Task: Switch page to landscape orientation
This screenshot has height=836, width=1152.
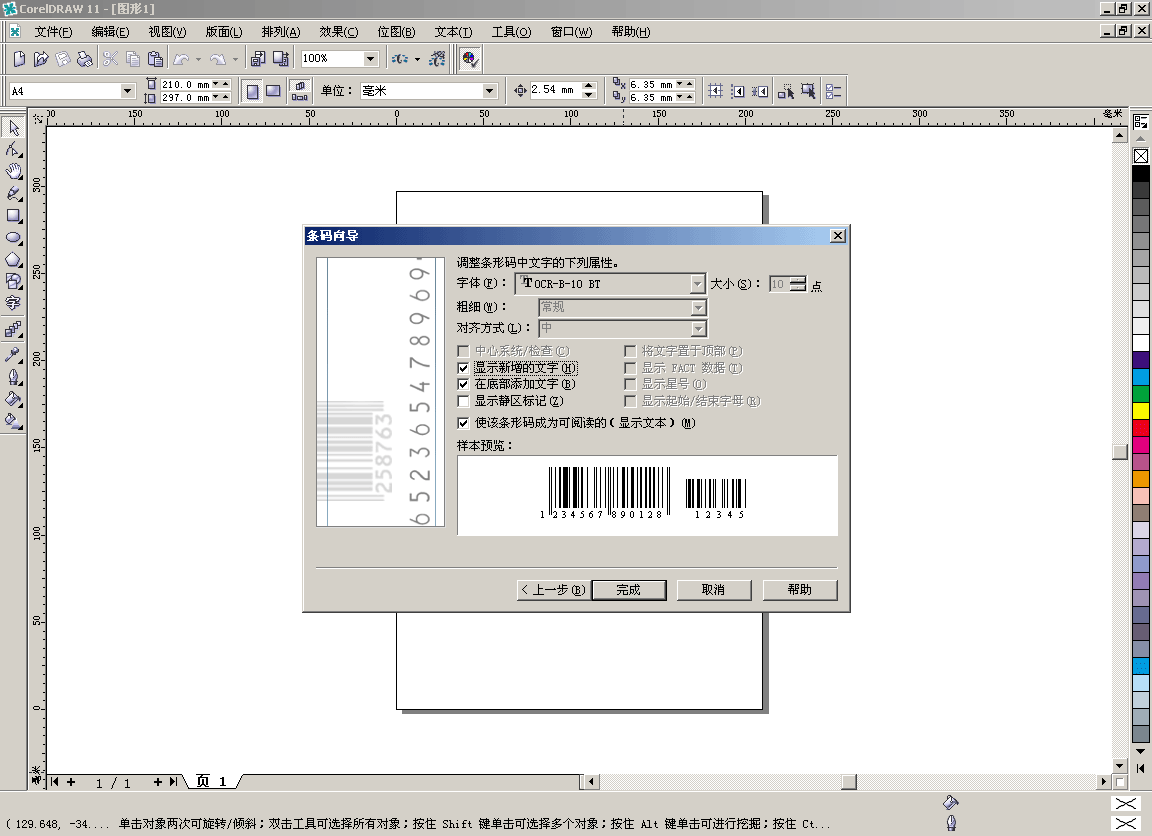Action: coord(272,91)
